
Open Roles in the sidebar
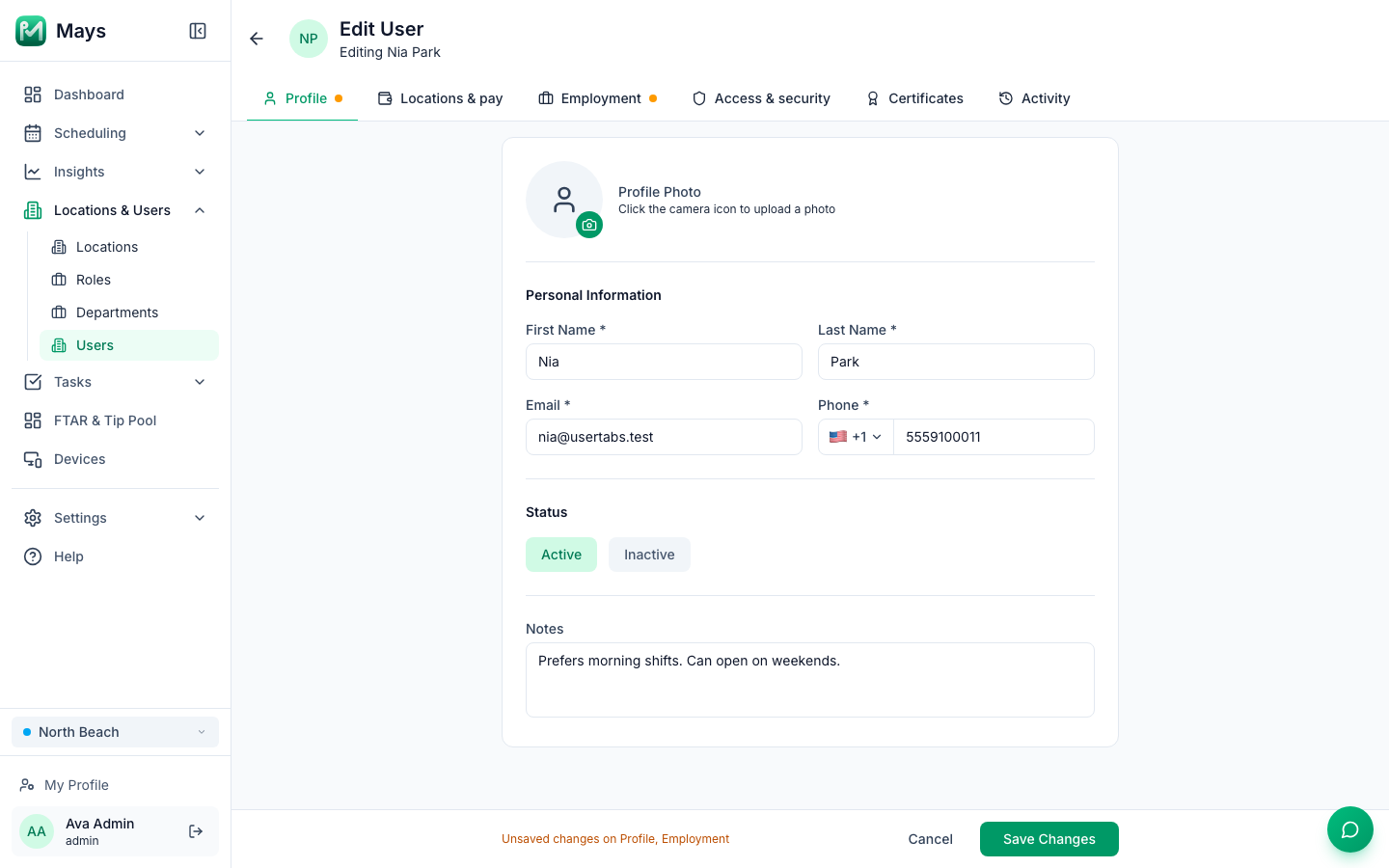click(x=129, y=280)
